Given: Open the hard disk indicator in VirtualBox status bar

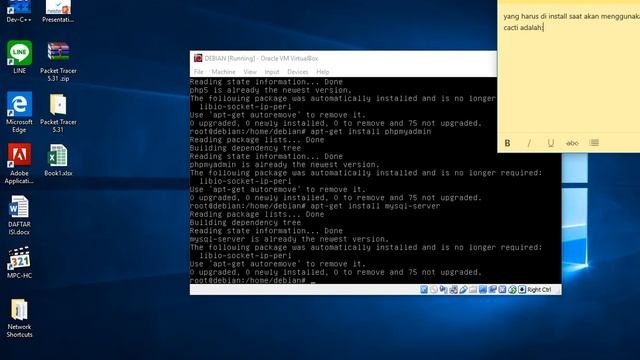Looking at the screenshot, I should pyautogui.click(x=424, y=289).
